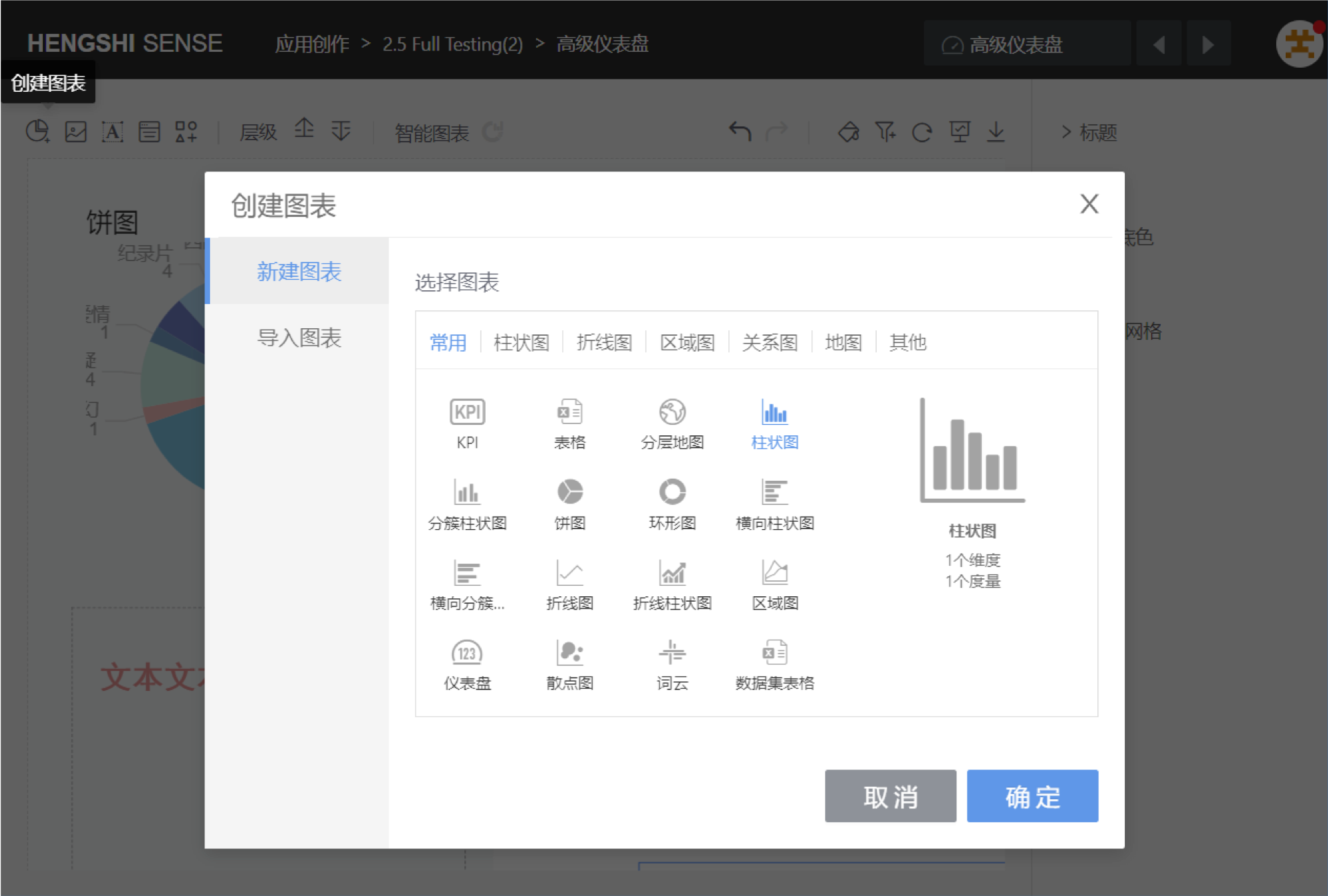
Task: Click the insert image icon
Action: pos(76,131)
